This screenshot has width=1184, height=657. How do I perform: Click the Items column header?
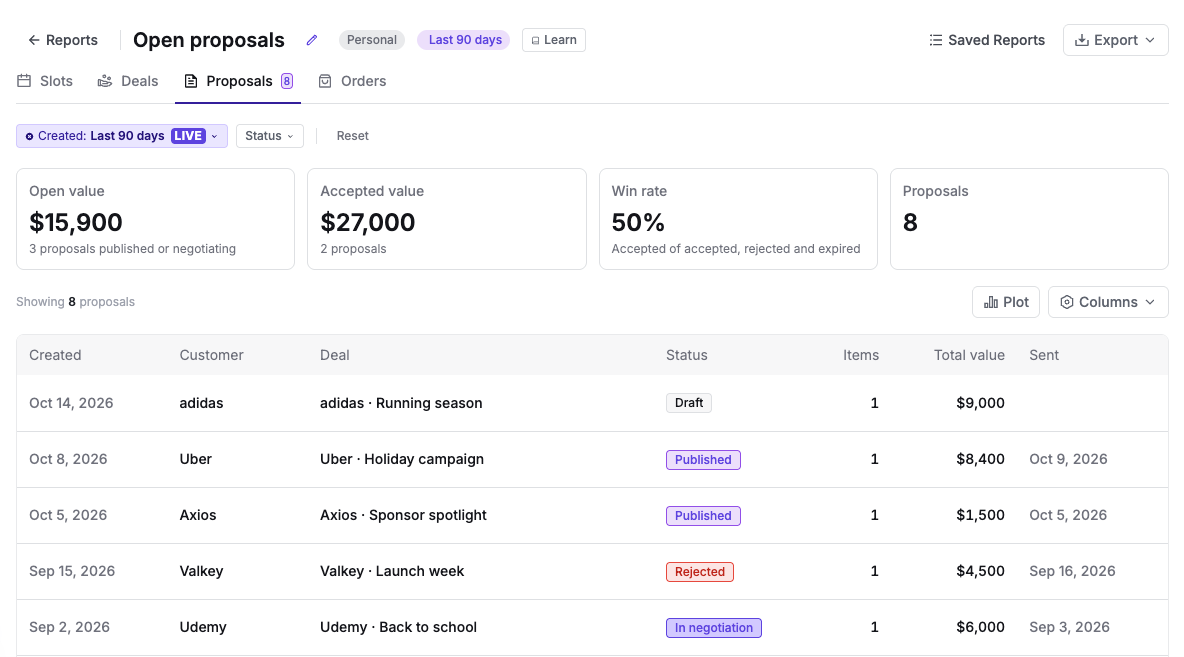tap(861, 355)
